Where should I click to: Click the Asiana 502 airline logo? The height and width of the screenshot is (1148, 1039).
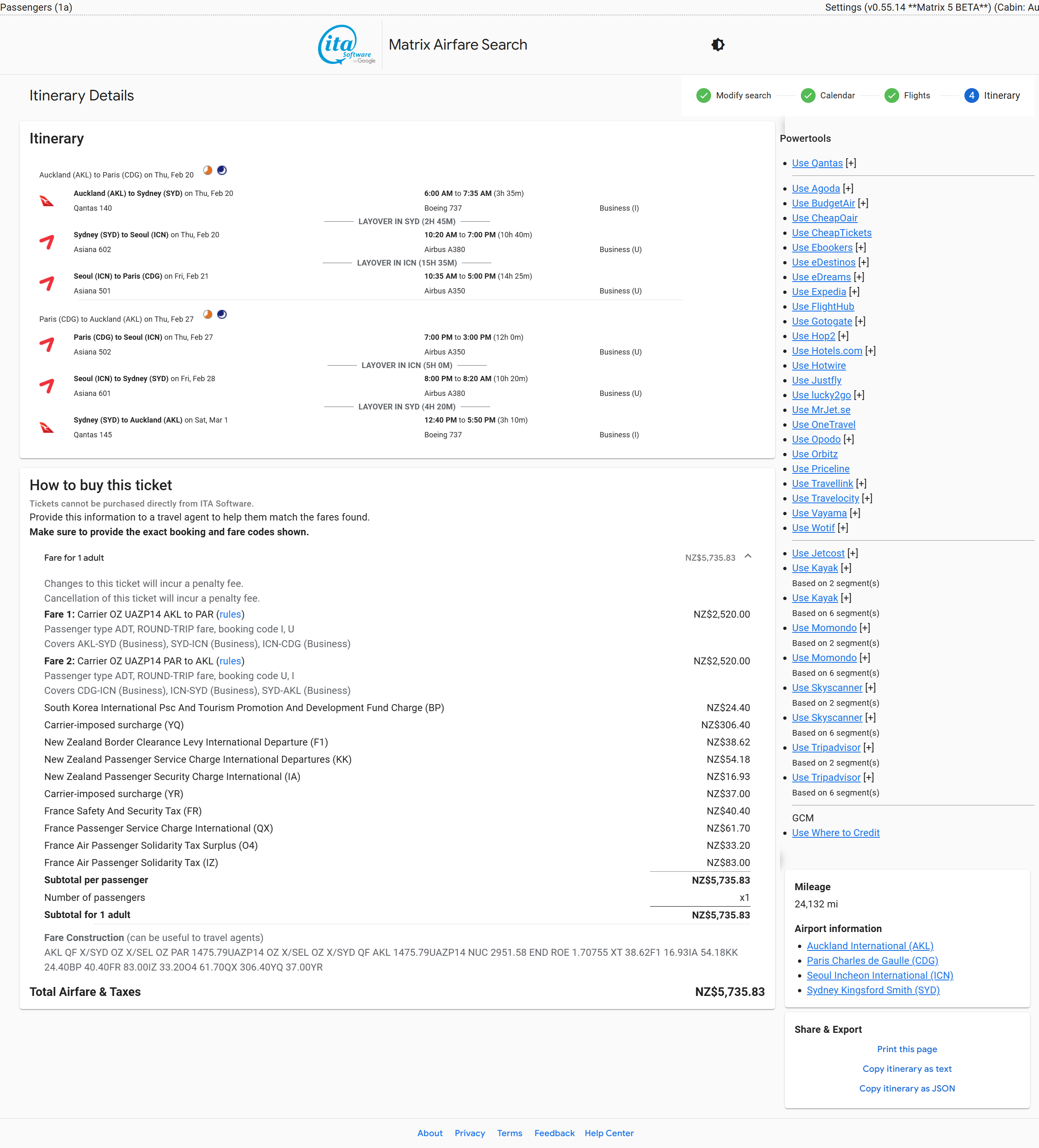coord(47,345)
